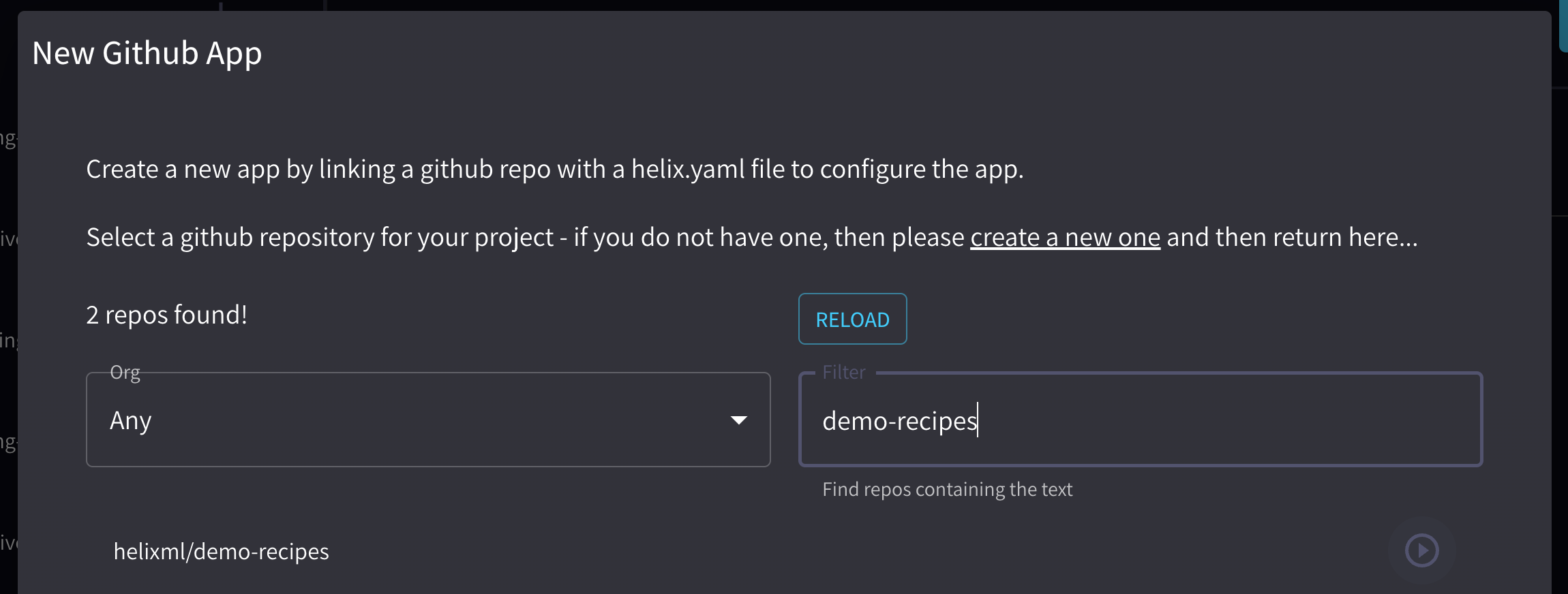
Task: Click the 'demo-recipes' text in Filter
Action: [899, 421]
